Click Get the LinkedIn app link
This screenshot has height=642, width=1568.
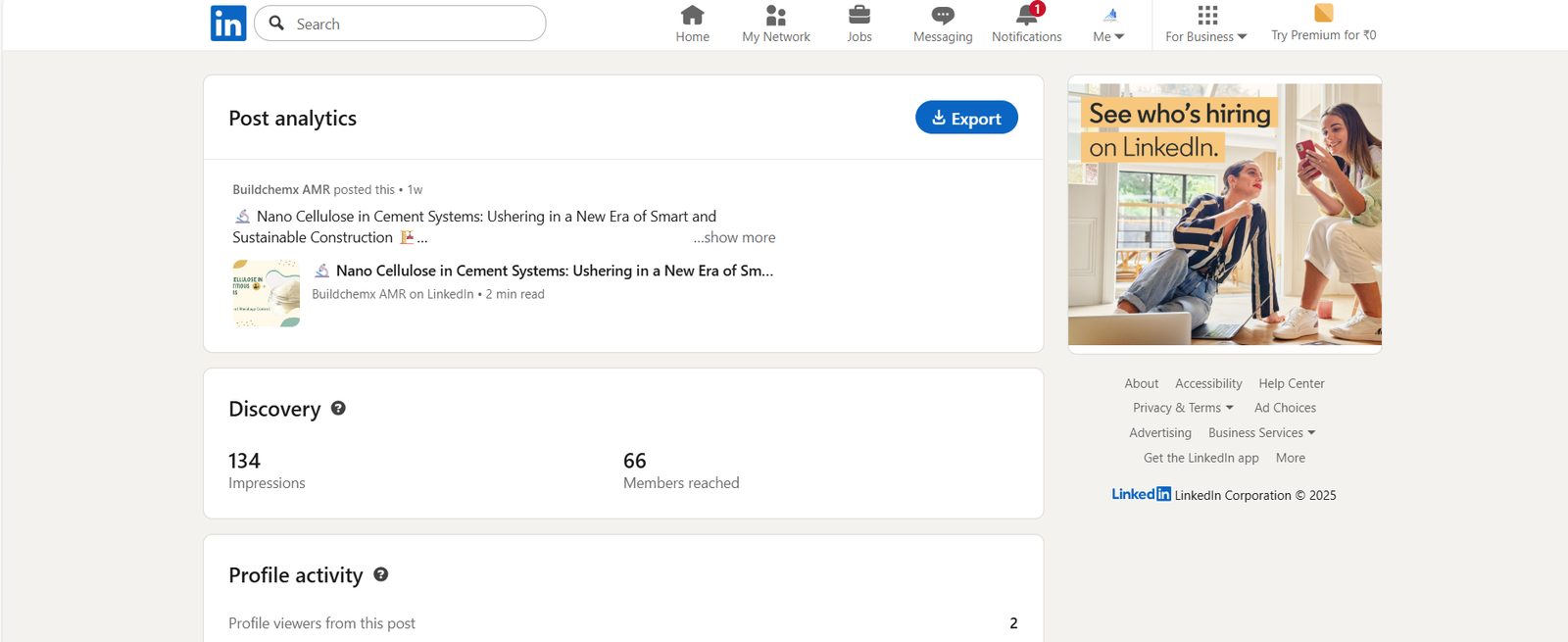click(1201, 458)
